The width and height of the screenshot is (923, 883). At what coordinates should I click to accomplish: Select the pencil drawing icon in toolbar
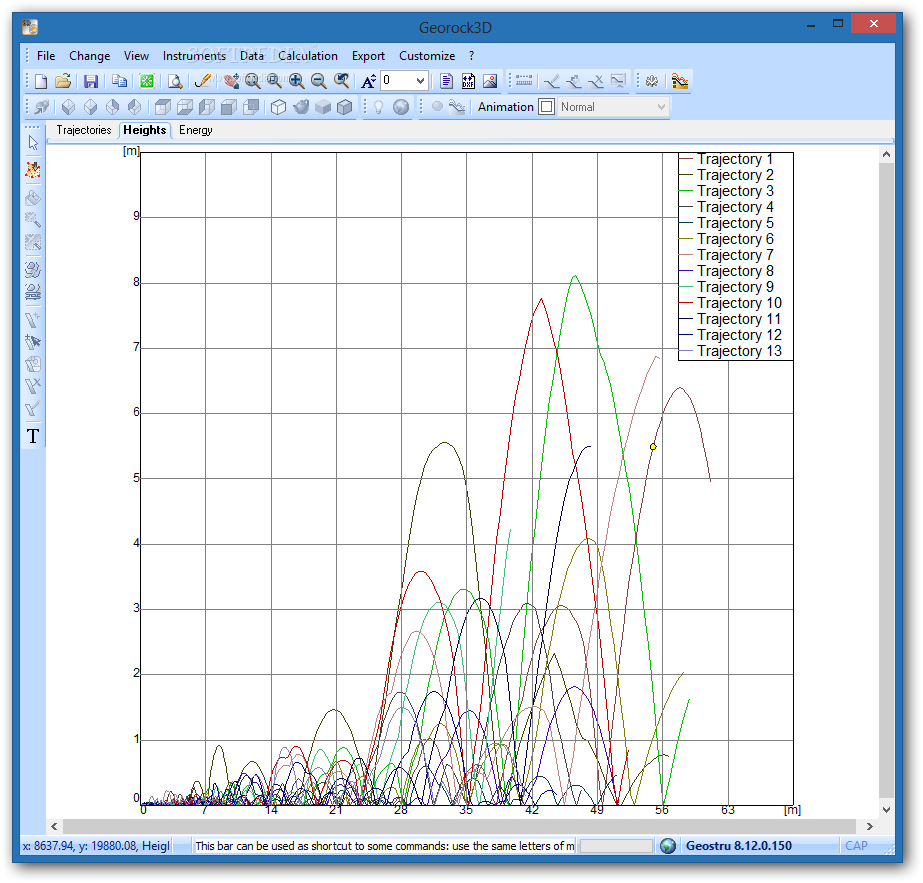pyautogui.click(x=202, y=81)
